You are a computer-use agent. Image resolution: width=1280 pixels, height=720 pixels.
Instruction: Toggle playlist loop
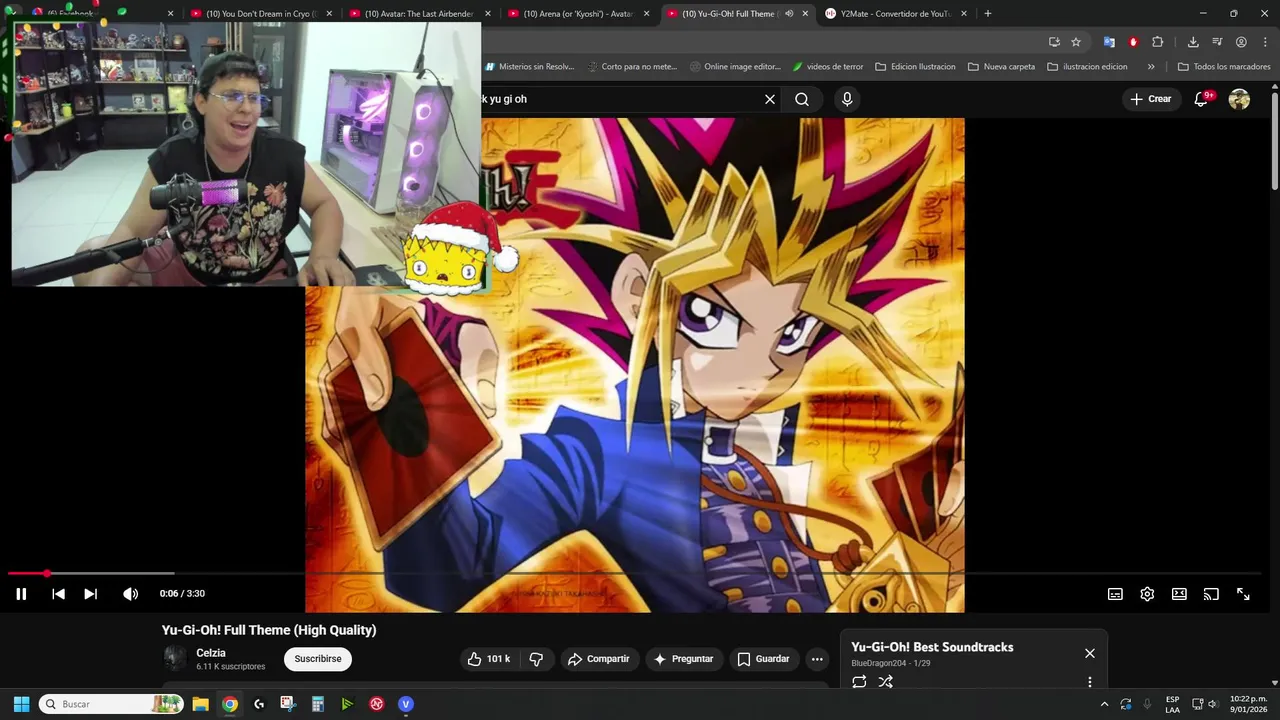click(859, 682)
